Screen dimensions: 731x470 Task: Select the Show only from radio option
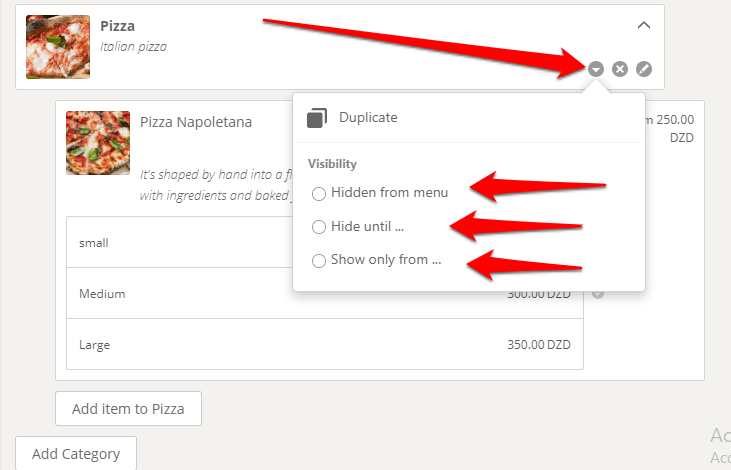click(319, 261)
